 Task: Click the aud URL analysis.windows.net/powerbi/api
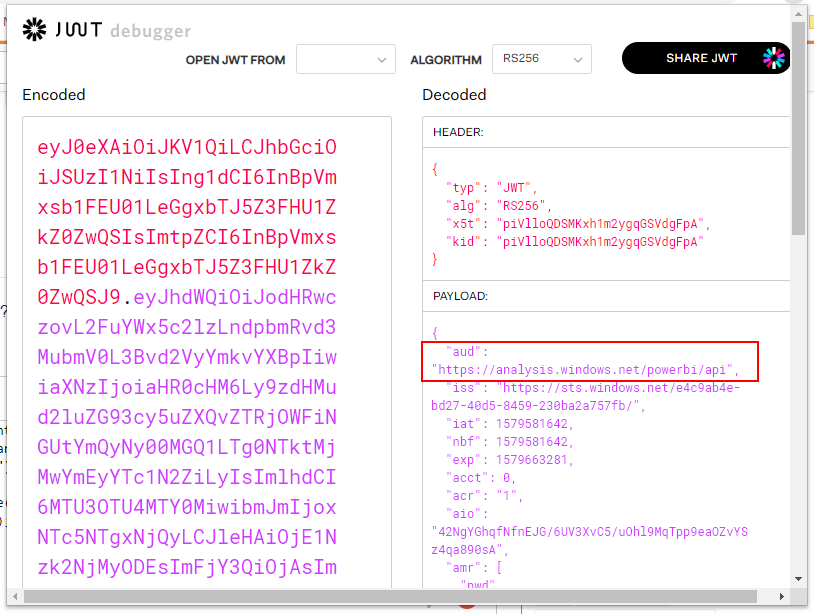(585, 370)
